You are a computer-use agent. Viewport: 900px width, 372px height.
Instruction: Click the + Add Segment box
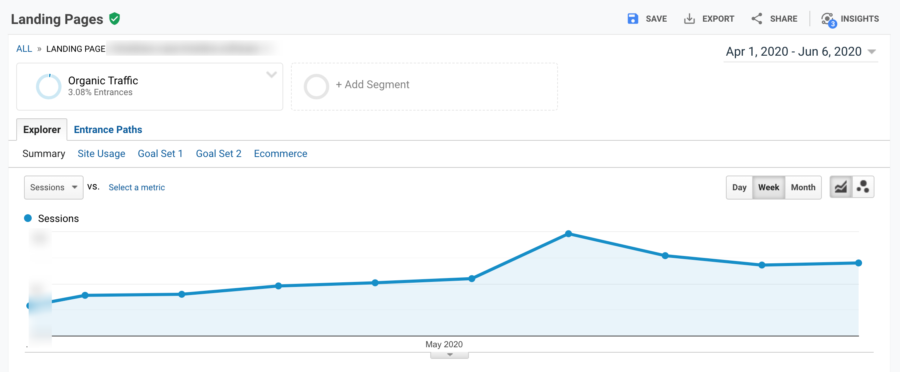tap(424, 86)
